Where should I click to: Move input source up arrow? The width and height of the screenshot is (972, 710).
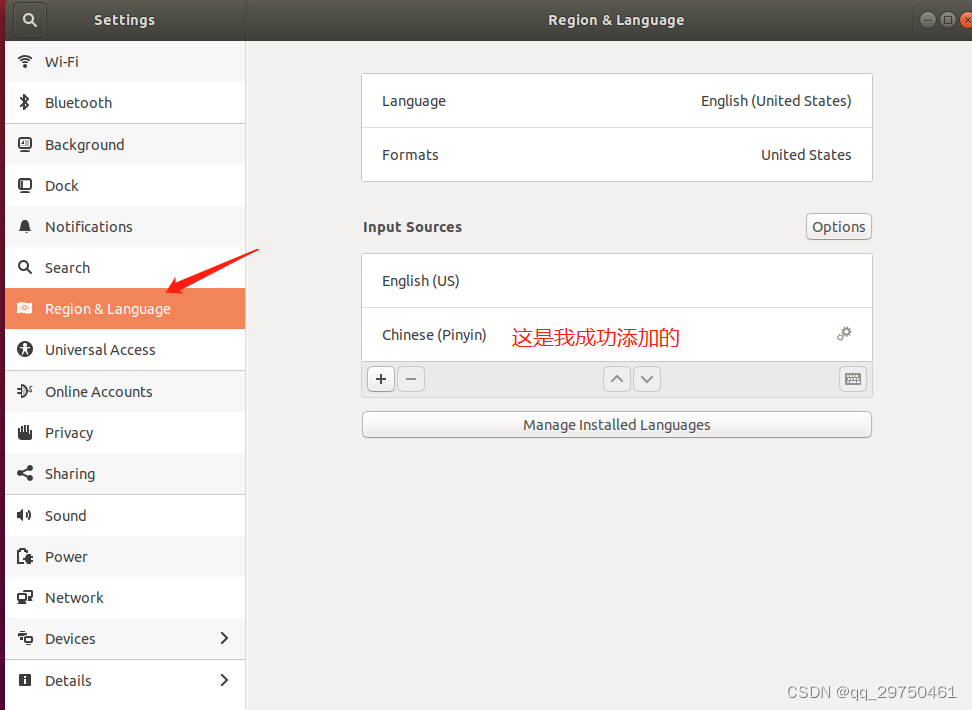617,379
